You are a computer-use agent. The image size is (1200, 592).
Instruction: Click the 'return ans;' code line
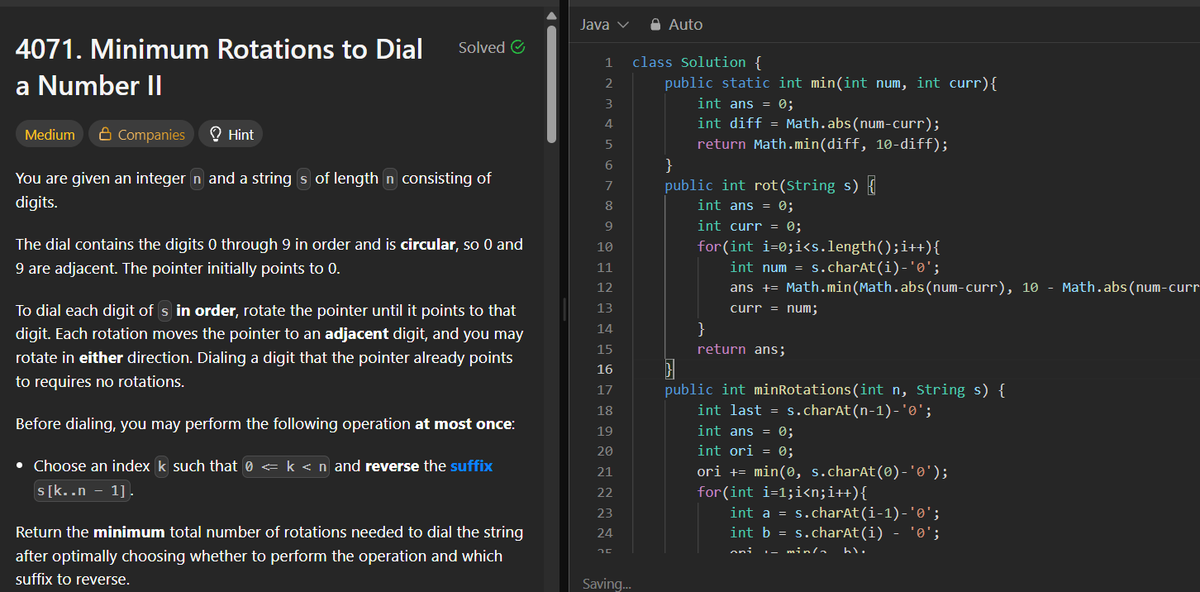(741, 349)
